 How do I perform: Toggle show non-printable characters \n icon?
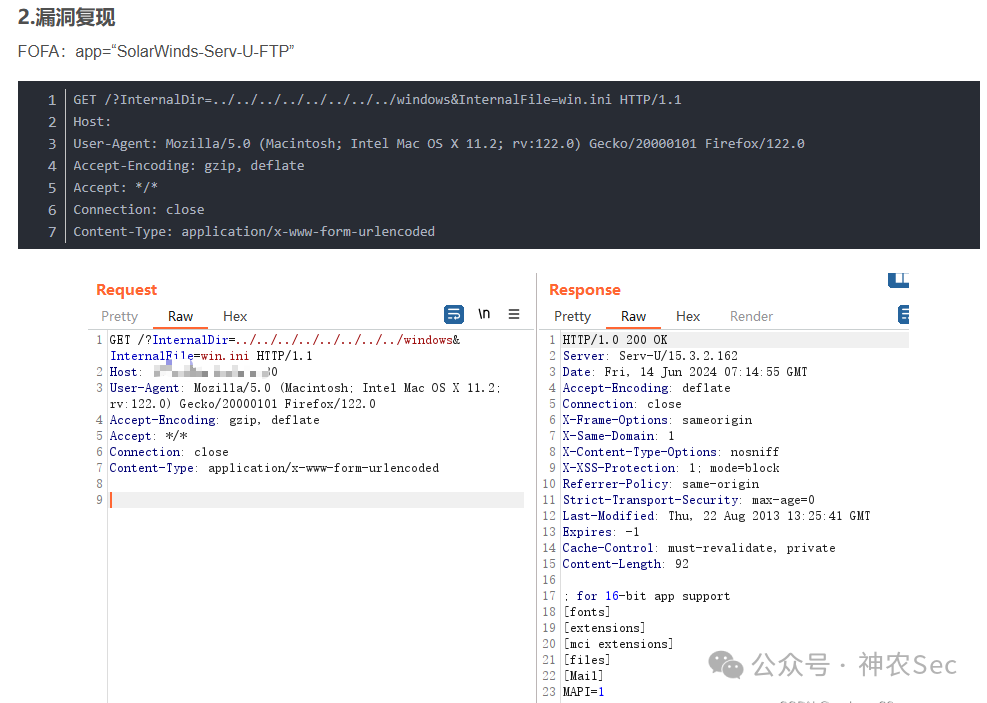point(484,313)
